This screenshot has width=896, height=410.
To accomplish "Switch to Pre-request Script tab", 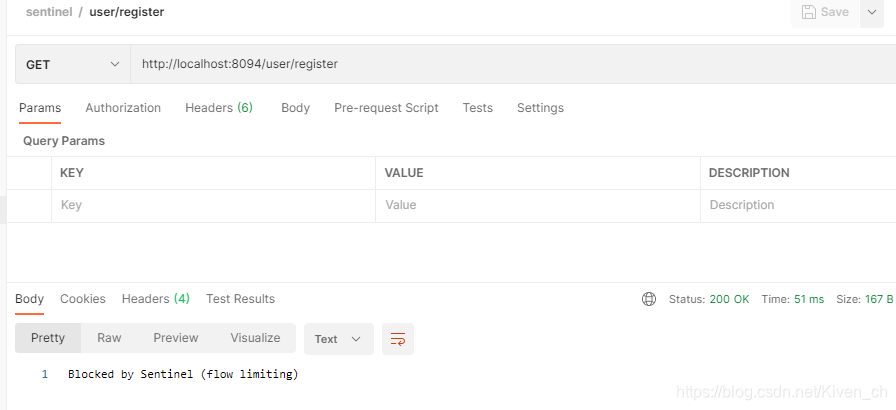I will pos(386,108).
